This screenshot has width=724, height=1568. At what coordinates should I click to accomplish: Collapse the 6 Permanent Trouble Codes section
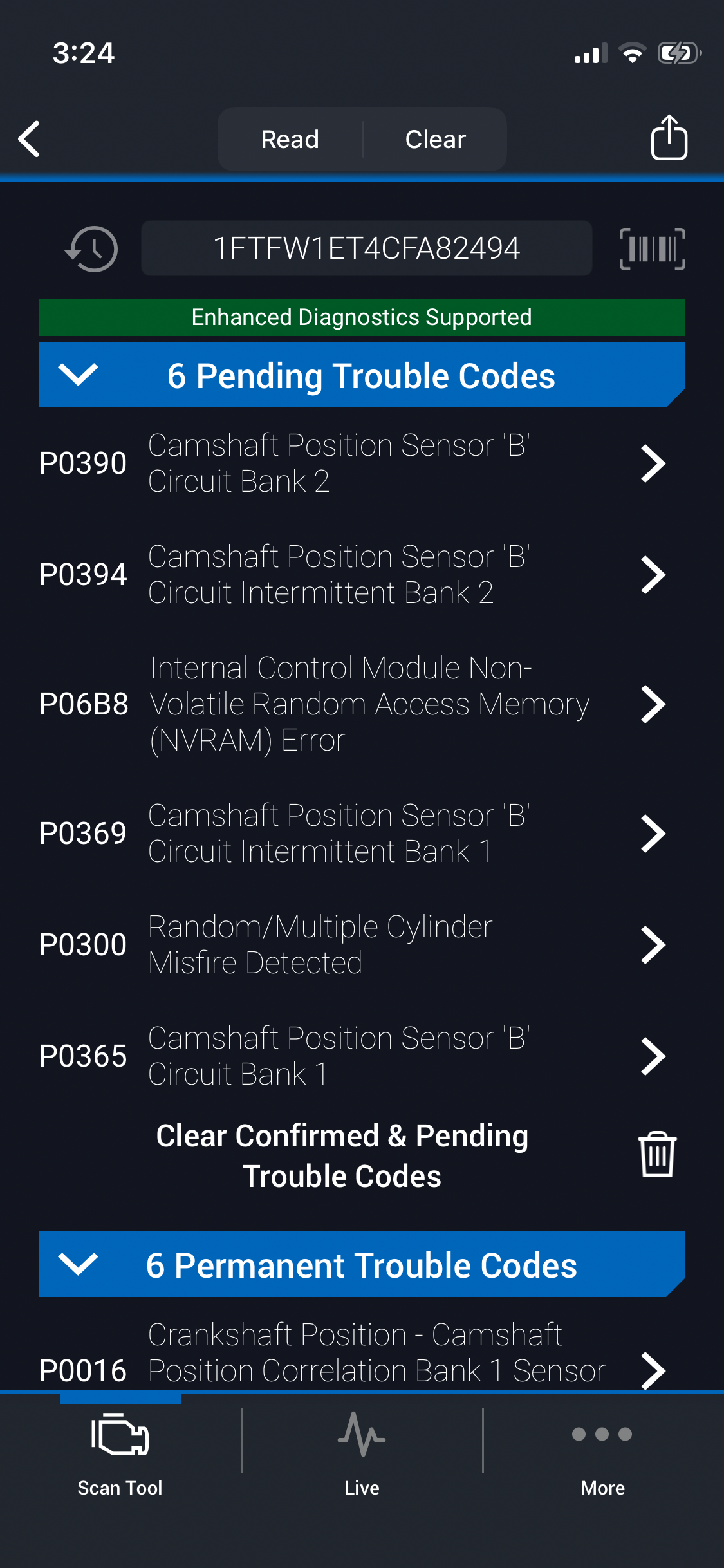[78, 1264]
